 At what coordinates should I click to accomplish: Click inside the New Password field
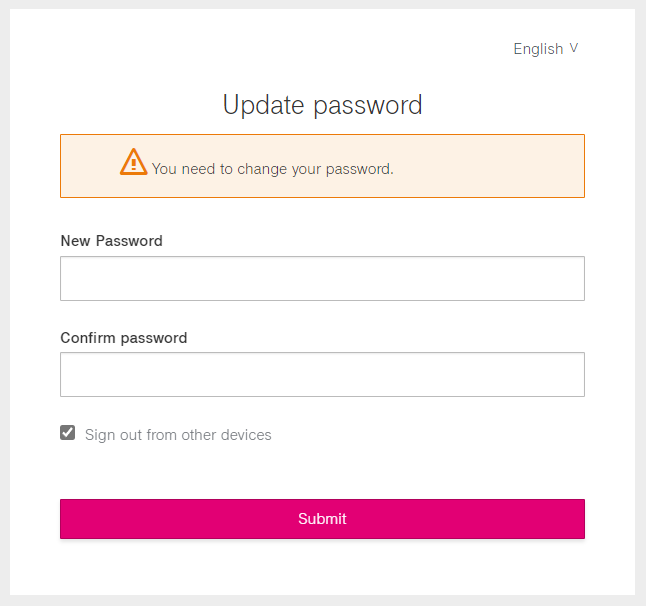click(x=322, y=278)
